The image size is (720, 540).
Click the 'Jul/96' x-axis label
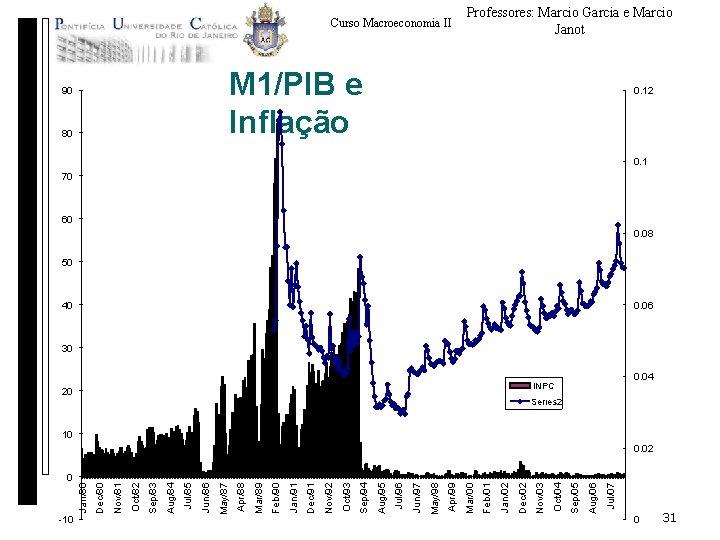click(399, 497)
